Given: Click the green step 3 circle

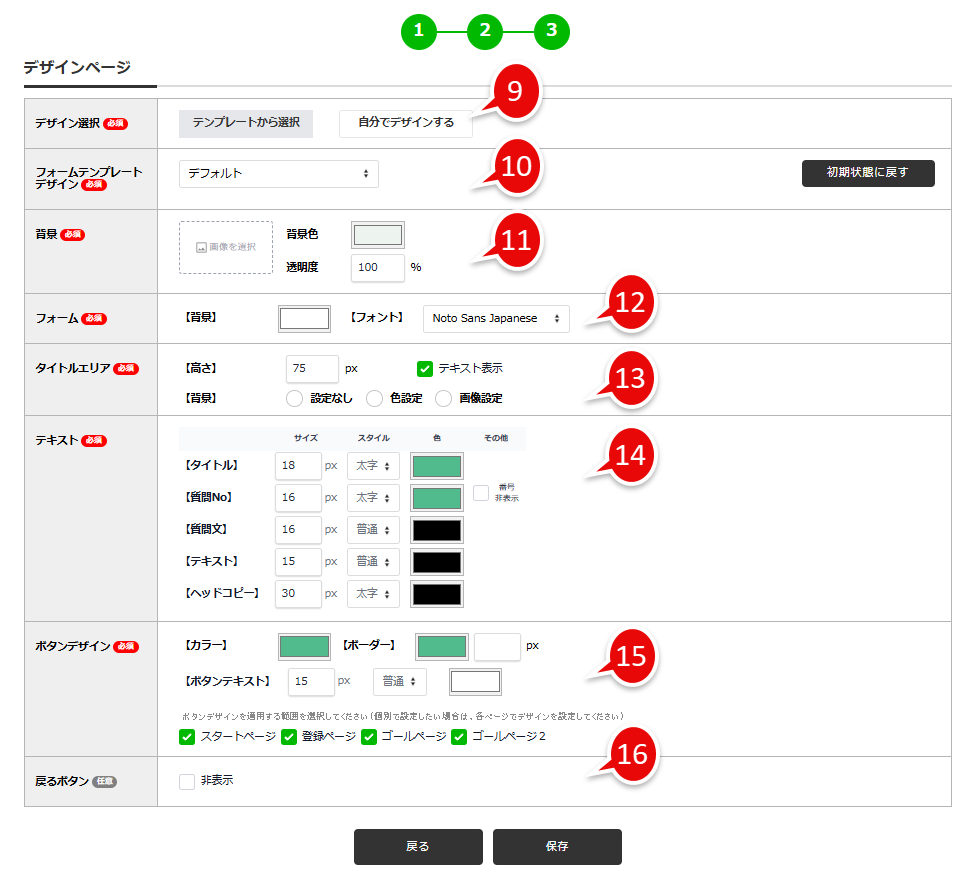Looking at the screenshot, I should click(552, 32).
